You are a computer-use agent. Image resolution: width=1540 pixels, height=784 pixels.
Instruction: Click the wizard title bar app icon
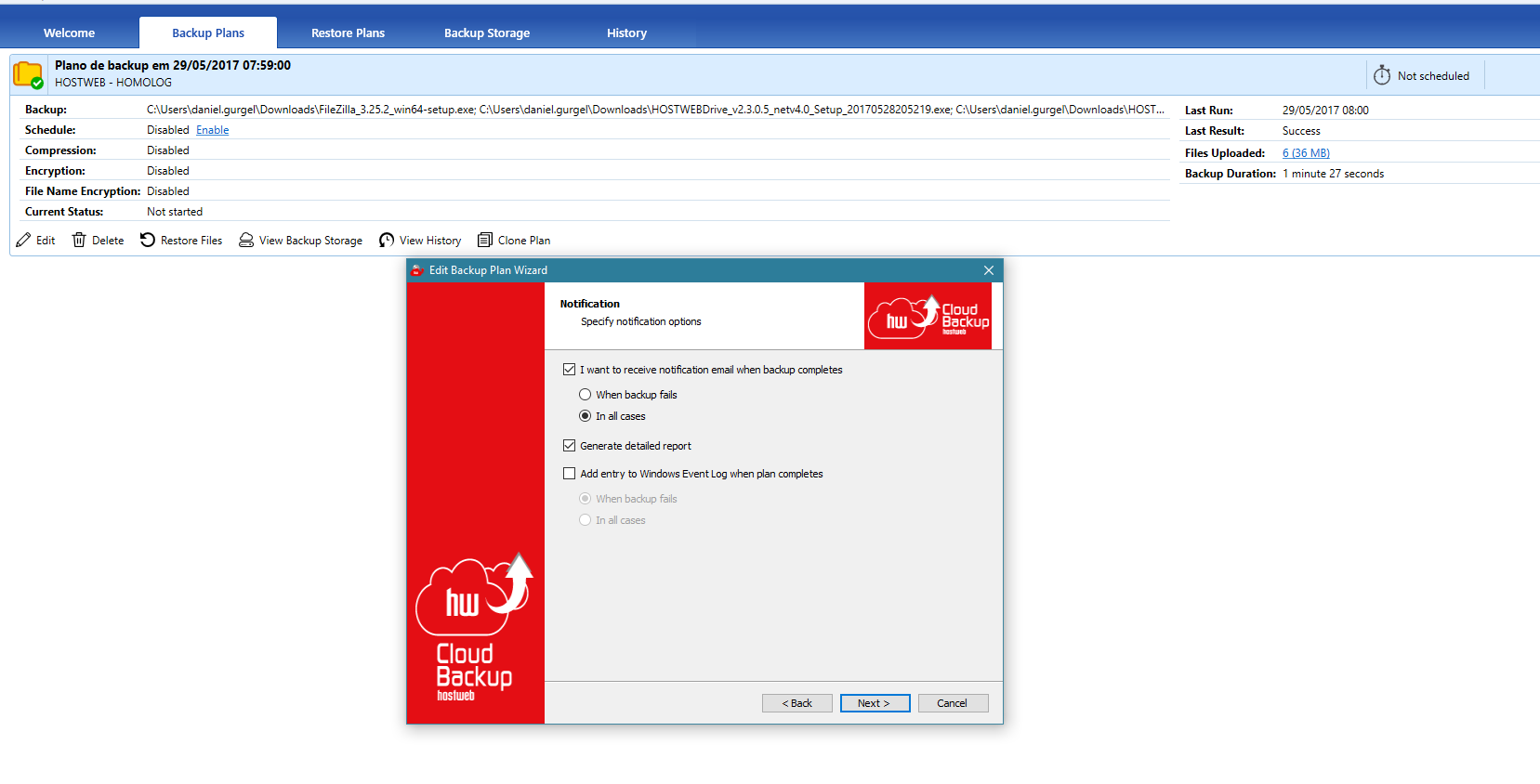[x=417, y=270]
